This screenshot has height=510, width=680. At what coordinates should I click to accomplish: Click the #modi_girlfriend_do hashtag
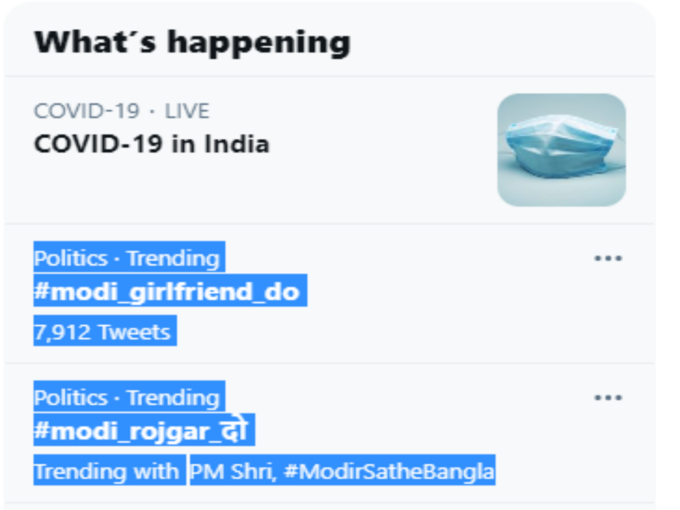point(167,291)
